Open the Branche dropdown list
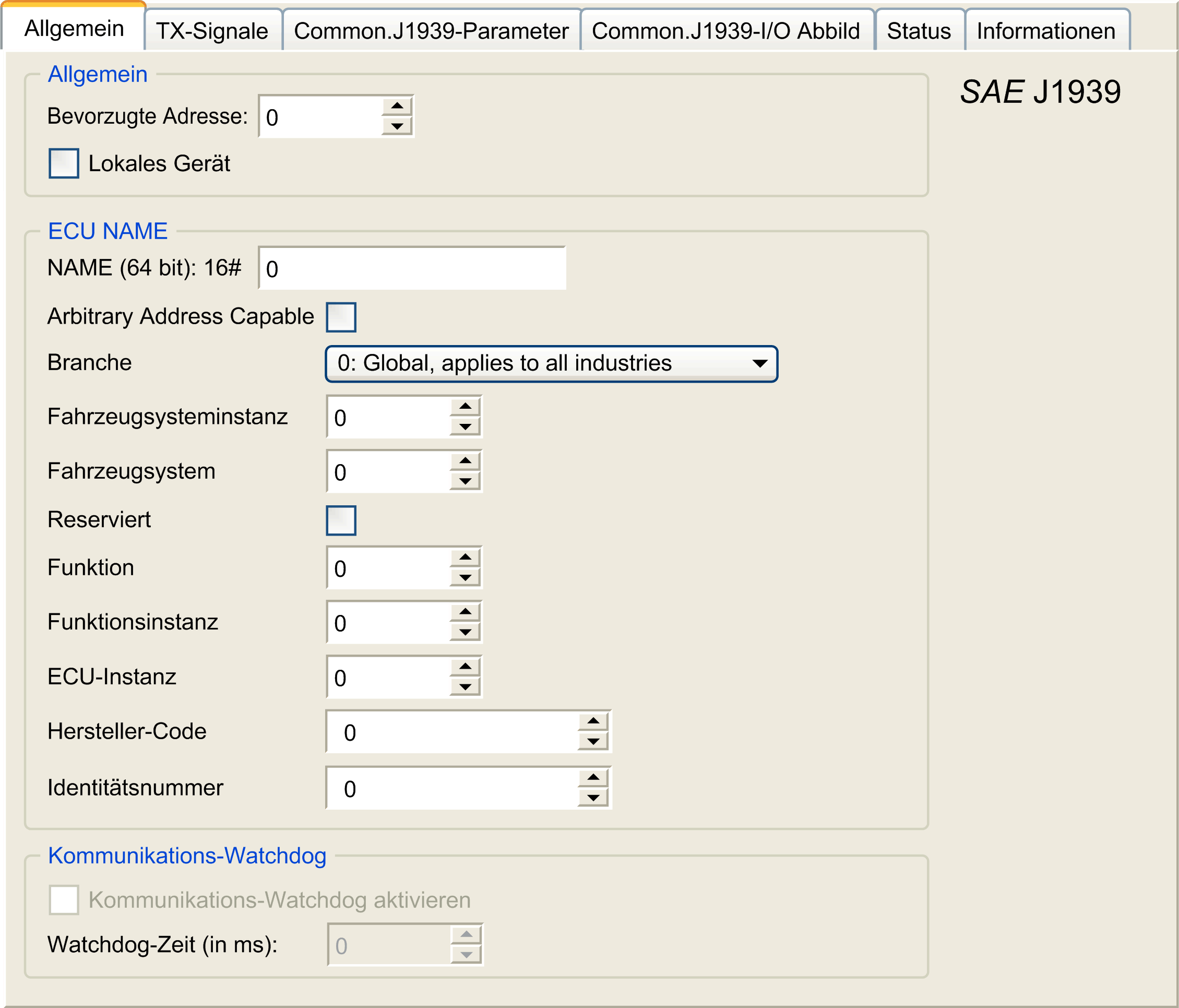This screenshot has width=1179, height=1008. tap(551, 364)
